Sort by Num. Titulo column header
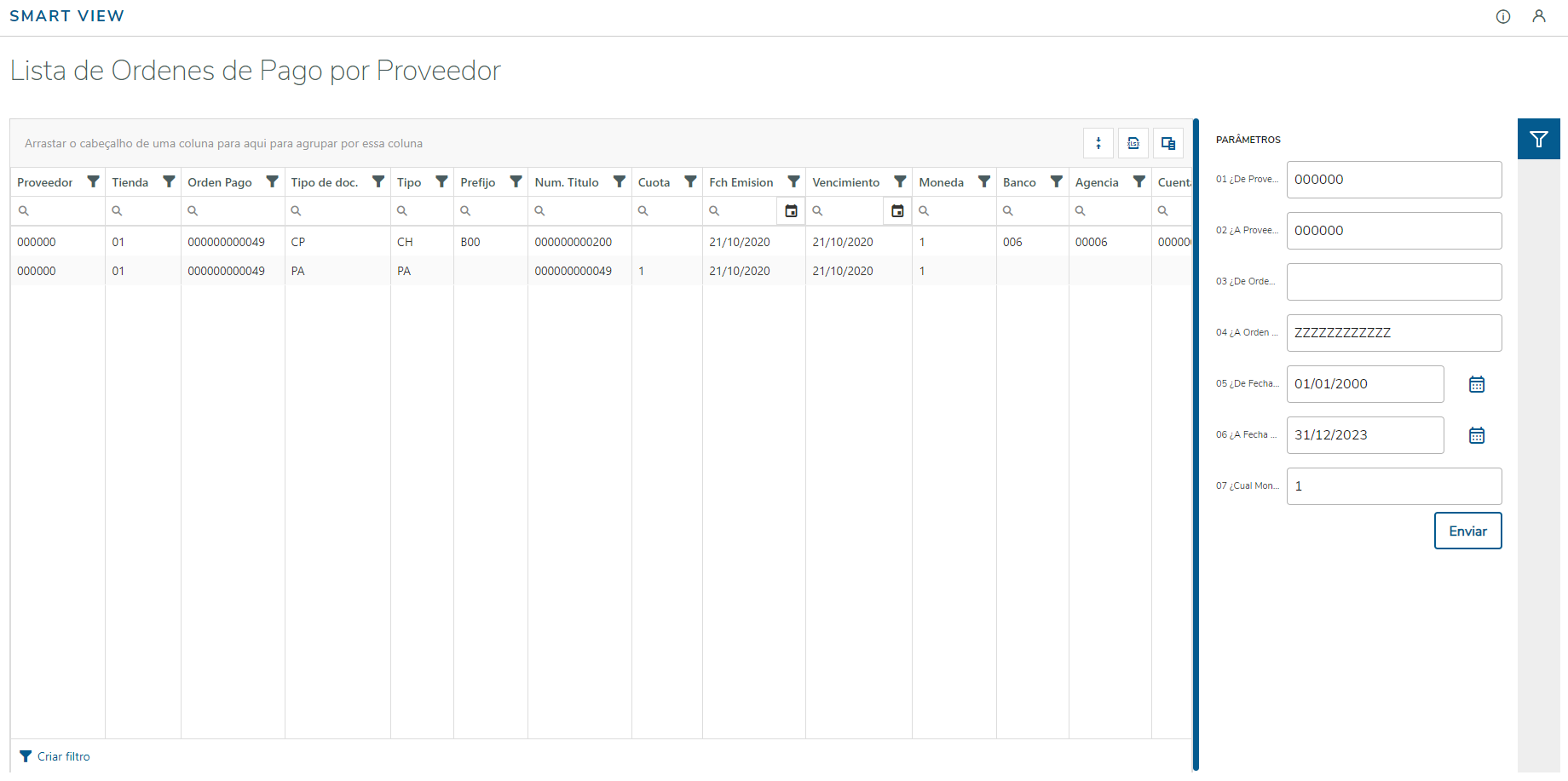This screenshot has width=1568, height=781. [567, 182]
